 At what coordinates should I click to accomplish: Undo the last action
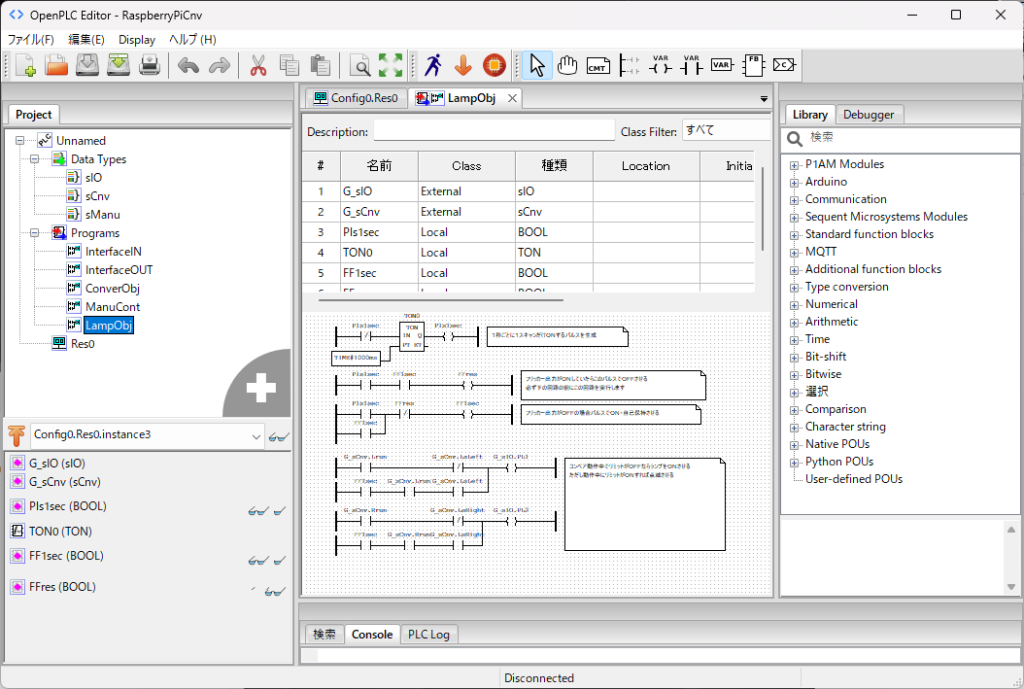[189, 65]
